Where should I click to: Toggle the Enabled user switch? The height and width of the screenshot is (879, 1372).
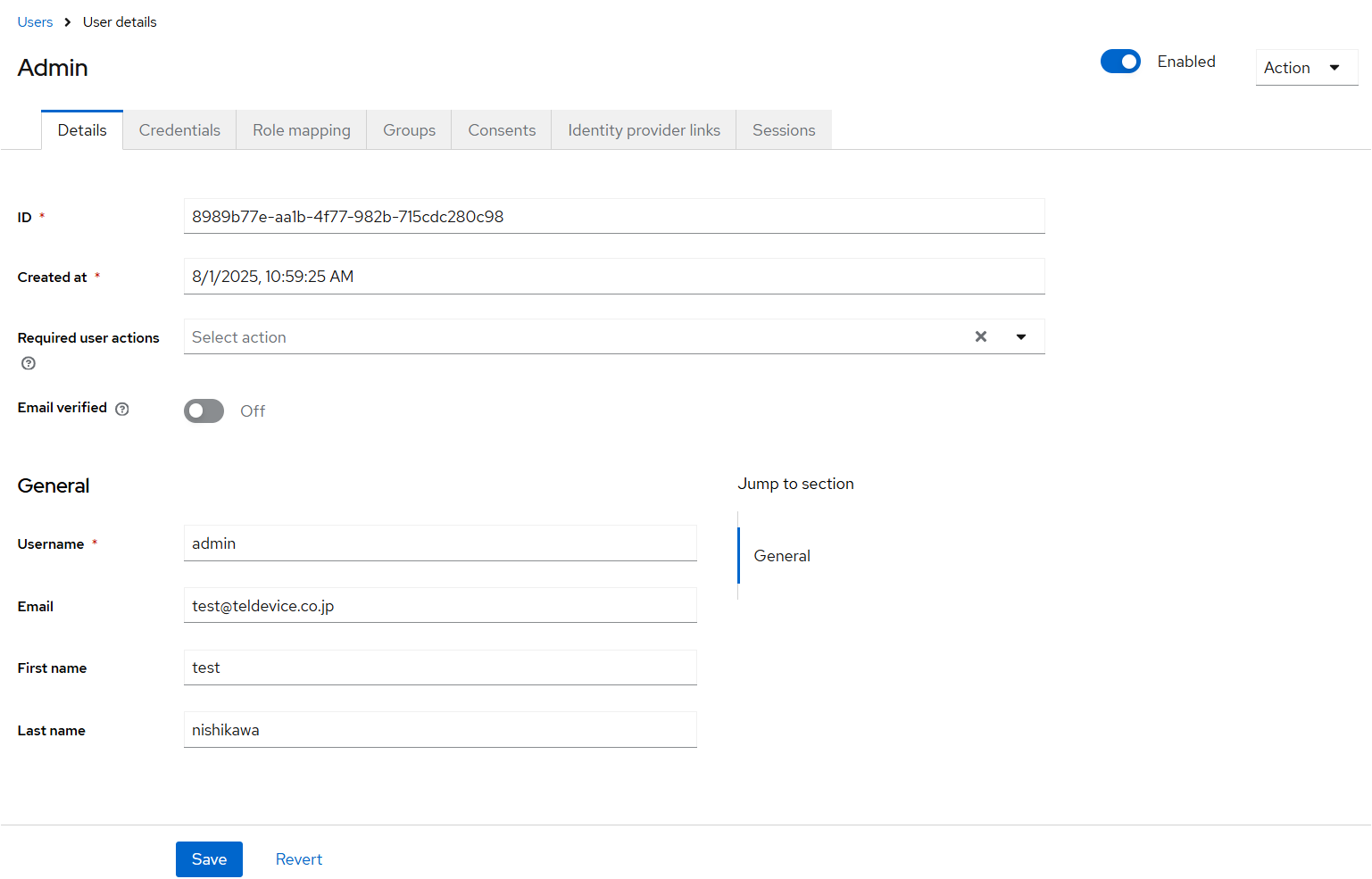[x=1119, y=62]
